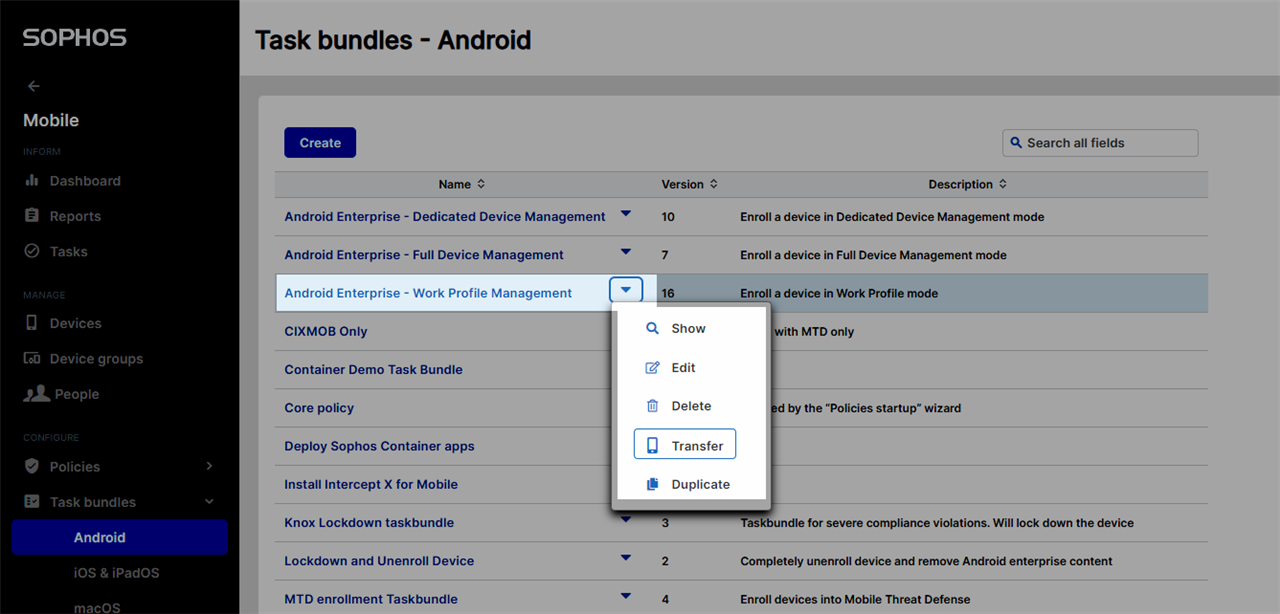
Task: Open Install Intercept X for Mobile link
Action: pyautogui.click(x=371, y=484)
